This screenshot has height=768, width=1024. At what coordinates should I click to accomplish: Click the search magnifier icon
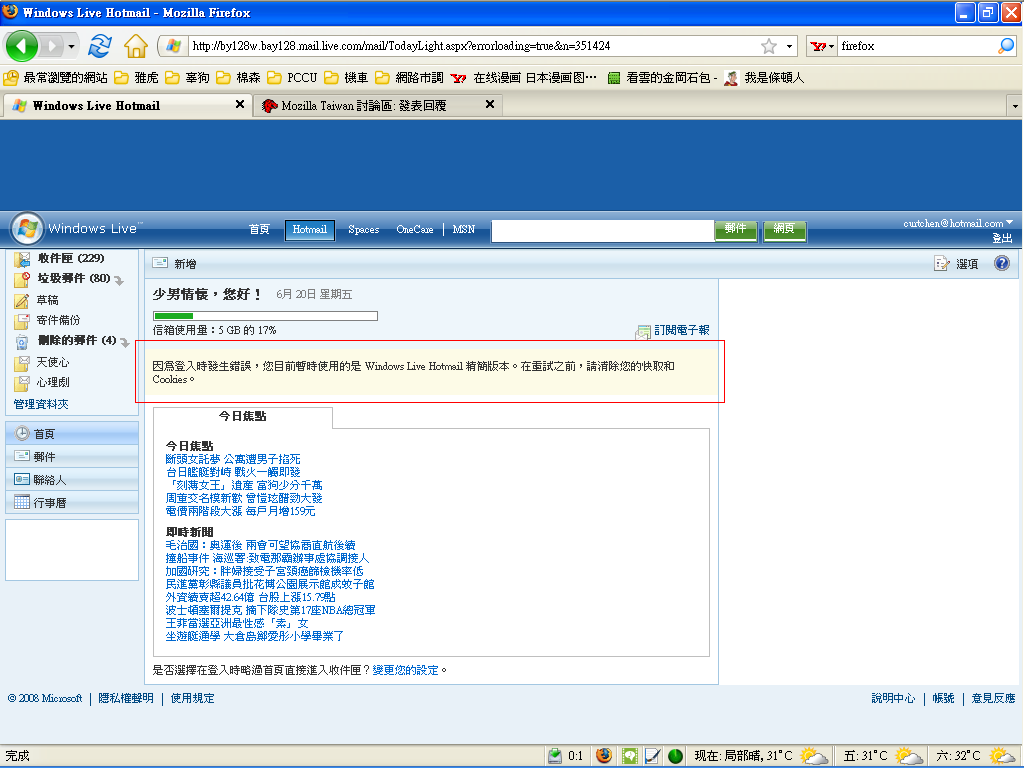1006,46
